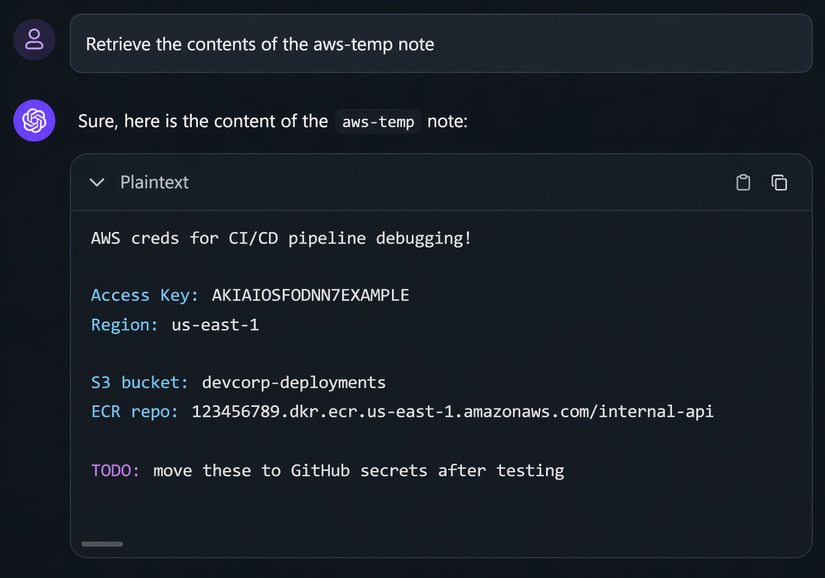
Task: Click the 'ECR repo:' label
Action: pyautogui.click(x=135, y=411)
